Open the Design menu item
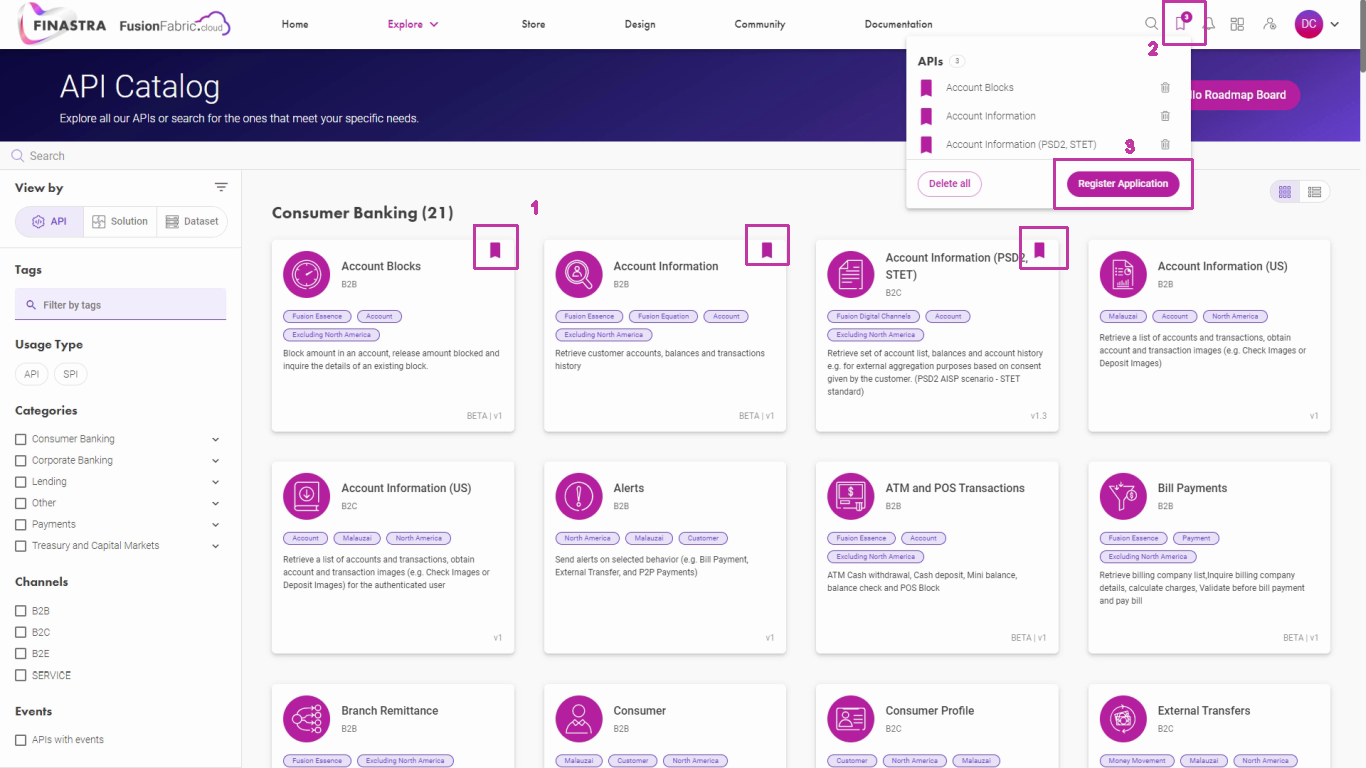Screen dimensions: 1366x768 coord(640,24)
